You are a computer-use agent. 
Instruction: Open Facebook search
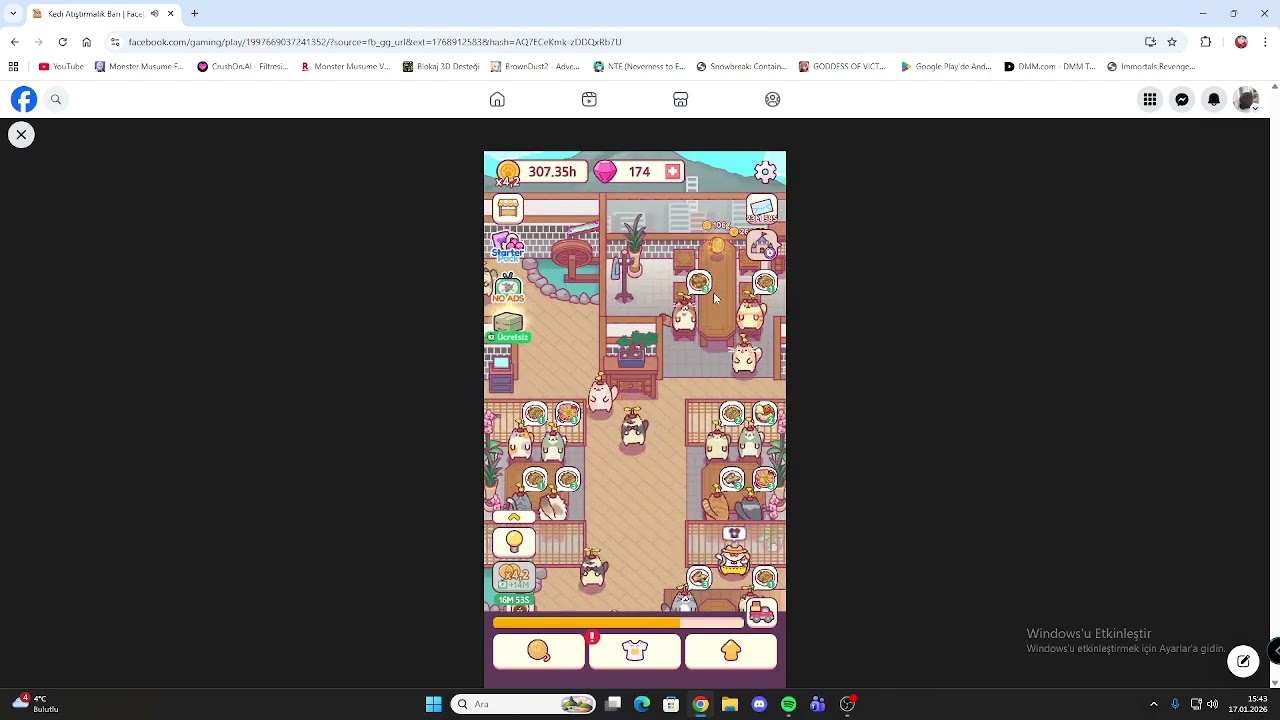click(x=56, y=99)
